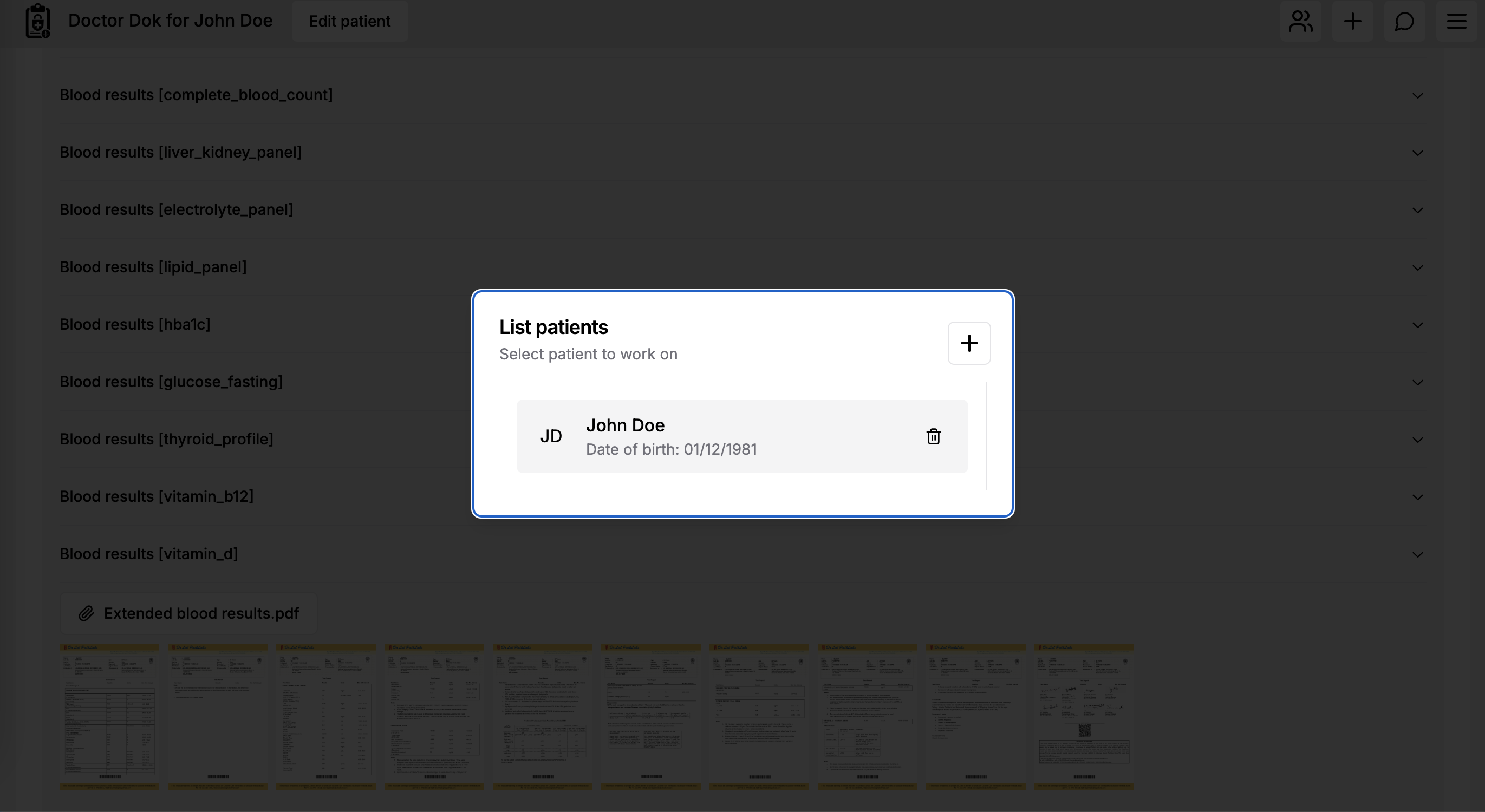The image size is (1485, 812).
Task: Open the hamburger menu icon
Action: (1456, 21)
